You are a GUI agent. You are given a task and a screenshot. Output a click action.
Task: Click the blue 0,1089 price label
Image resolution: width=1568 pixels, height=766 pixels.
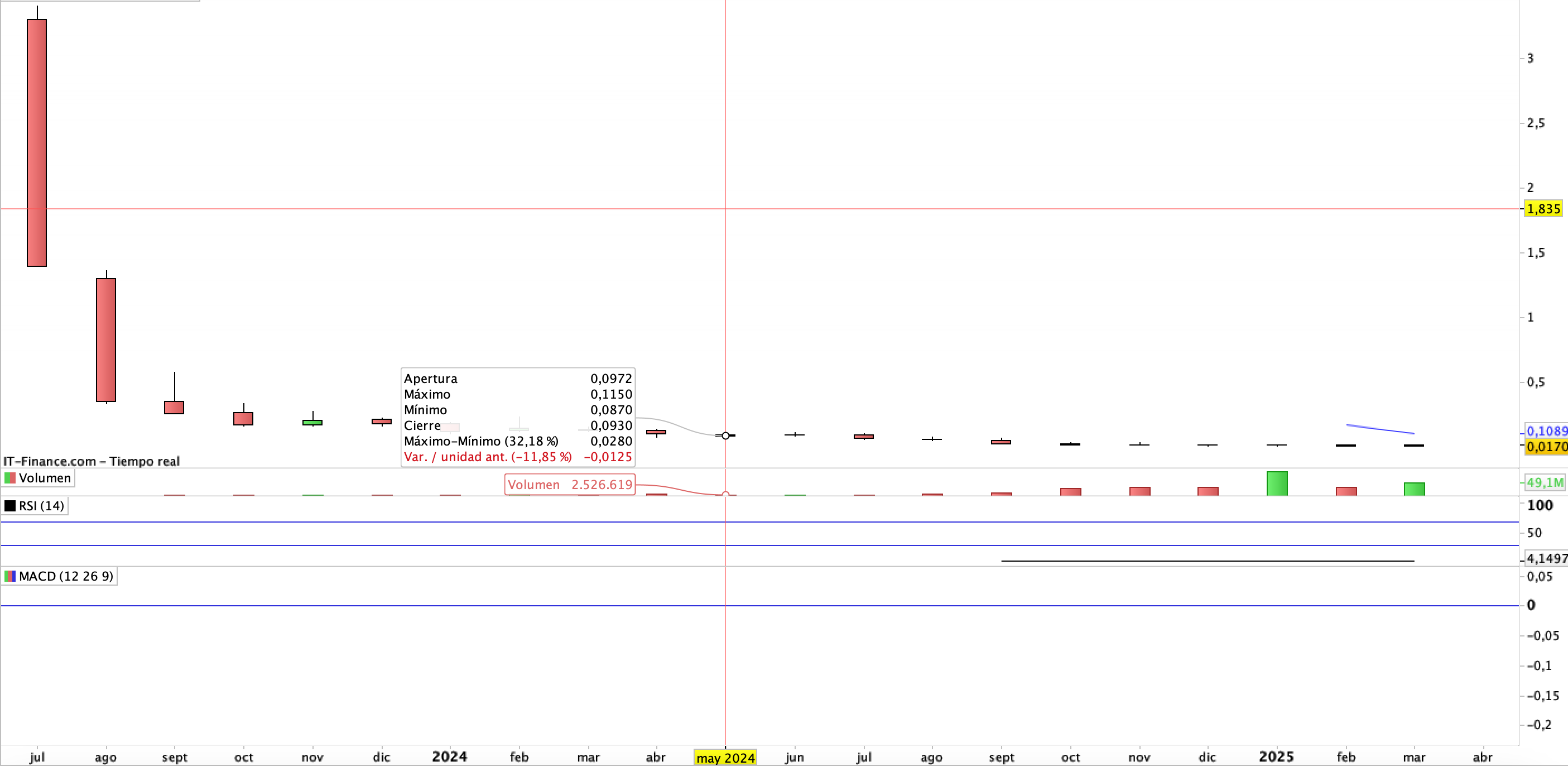pos(1546,431)
